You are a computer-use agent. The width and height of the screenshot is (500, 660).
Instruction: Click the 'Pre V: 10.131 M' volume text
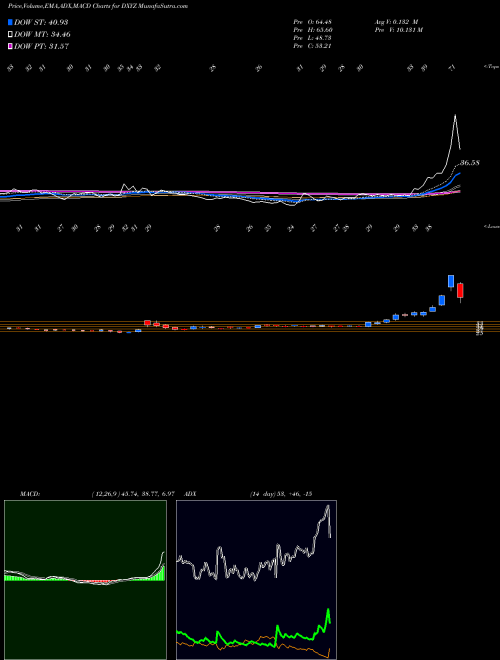point(398,30)
